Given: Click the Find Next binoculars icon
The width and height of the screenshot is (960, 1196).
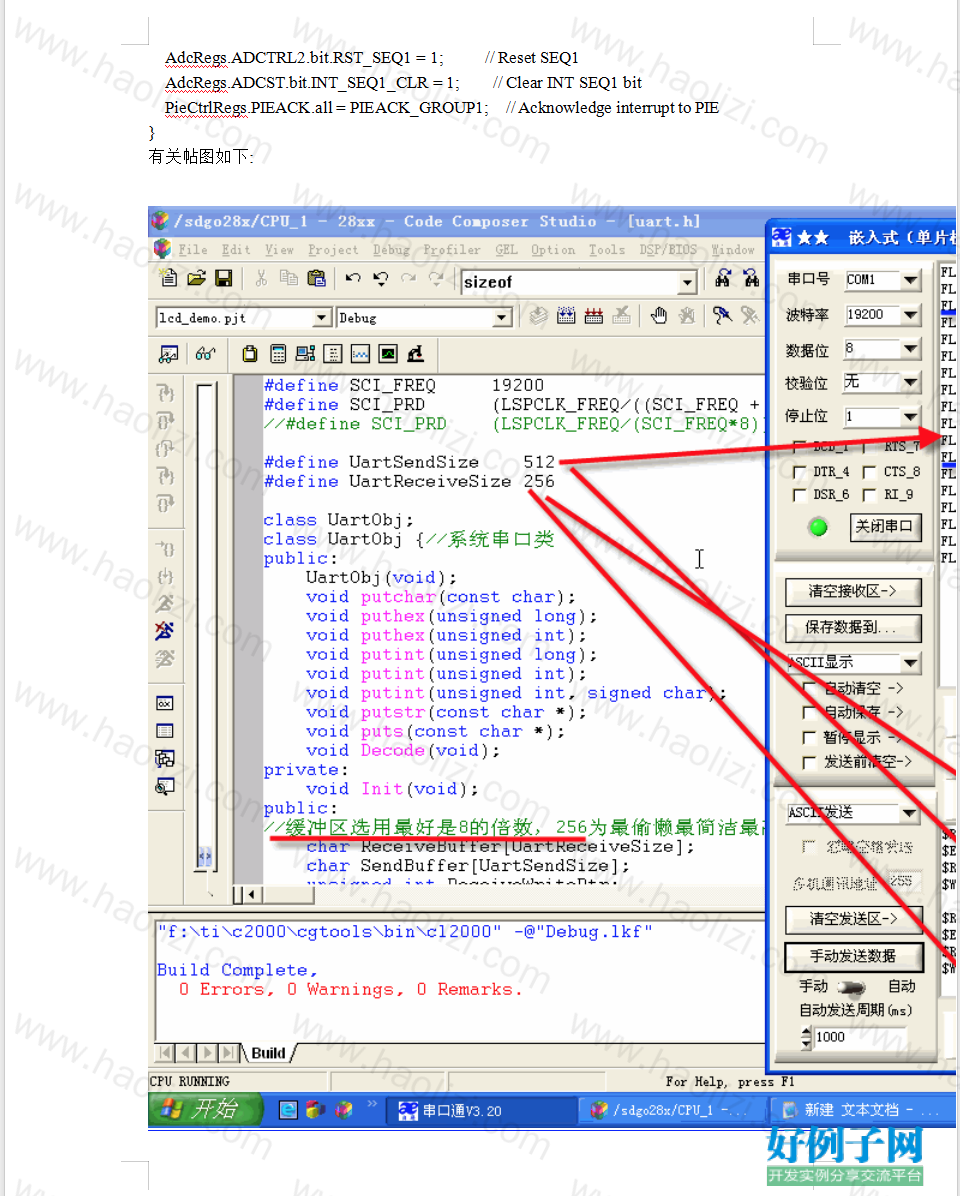Looking at the screenshot, I should [x=723, y=278].
